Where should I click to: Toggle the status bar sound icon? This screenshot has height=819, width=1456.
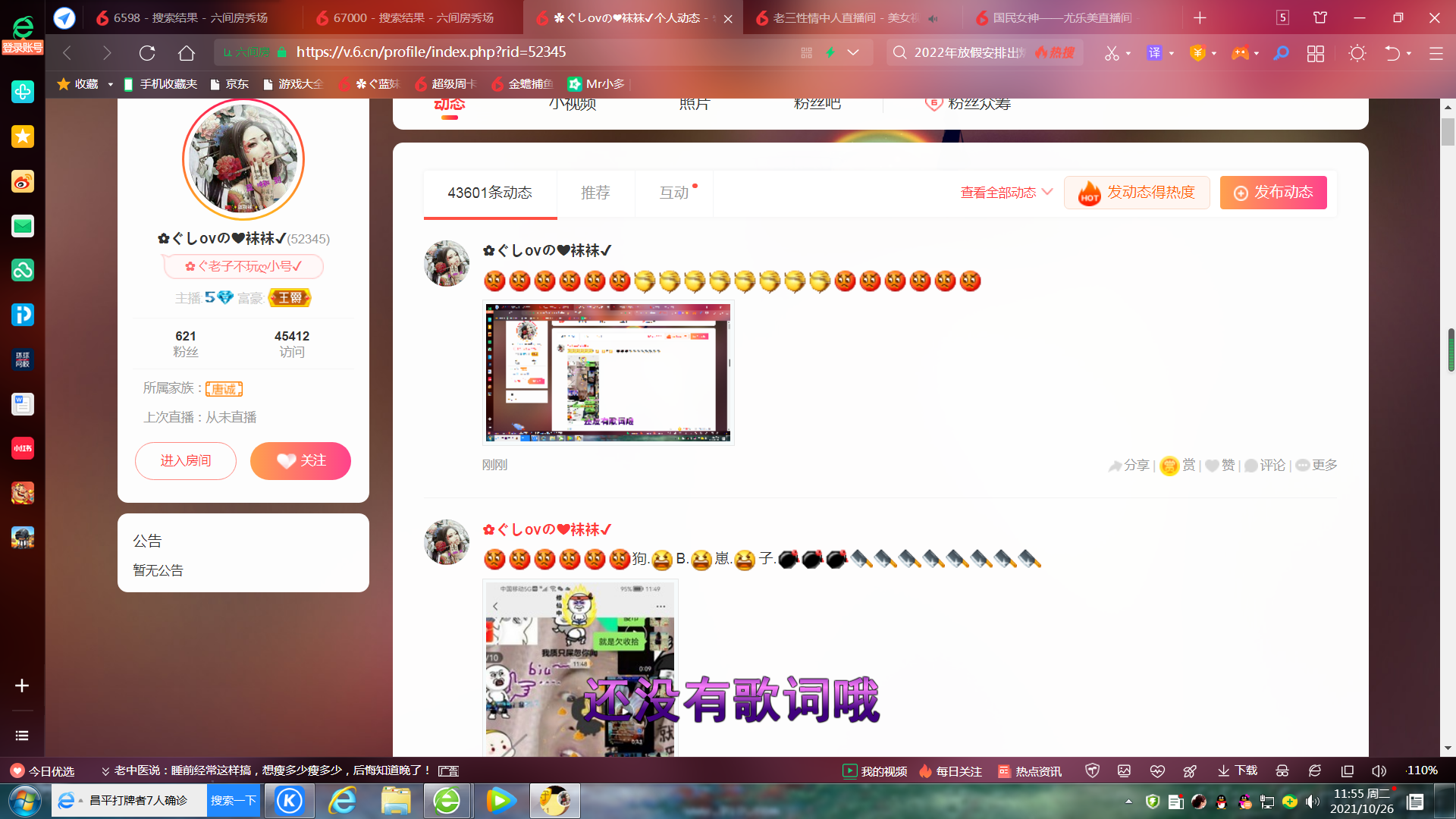click(1379, 771)
